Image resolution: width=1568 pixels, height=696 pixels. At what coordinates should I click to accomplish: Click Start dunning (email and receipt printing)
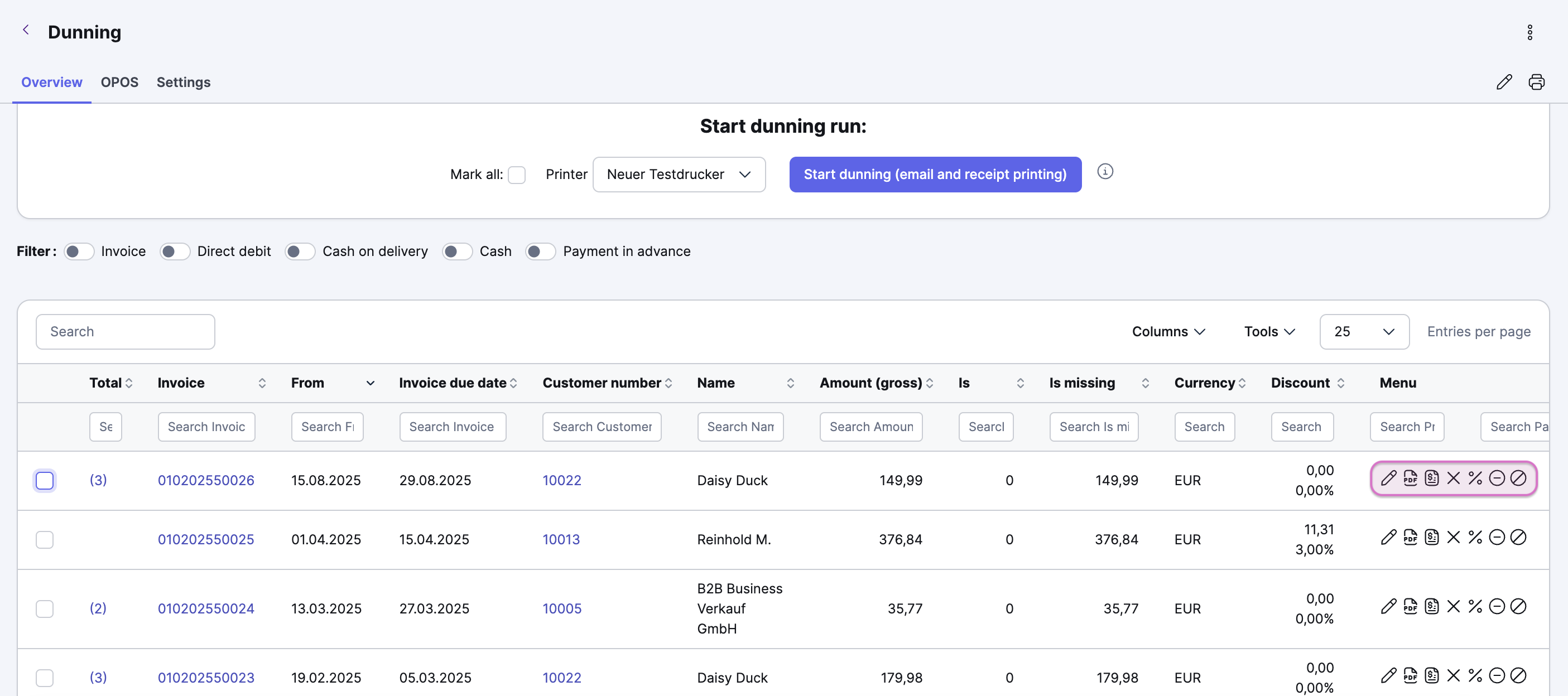pyautogui.click(x=935, y=175)
